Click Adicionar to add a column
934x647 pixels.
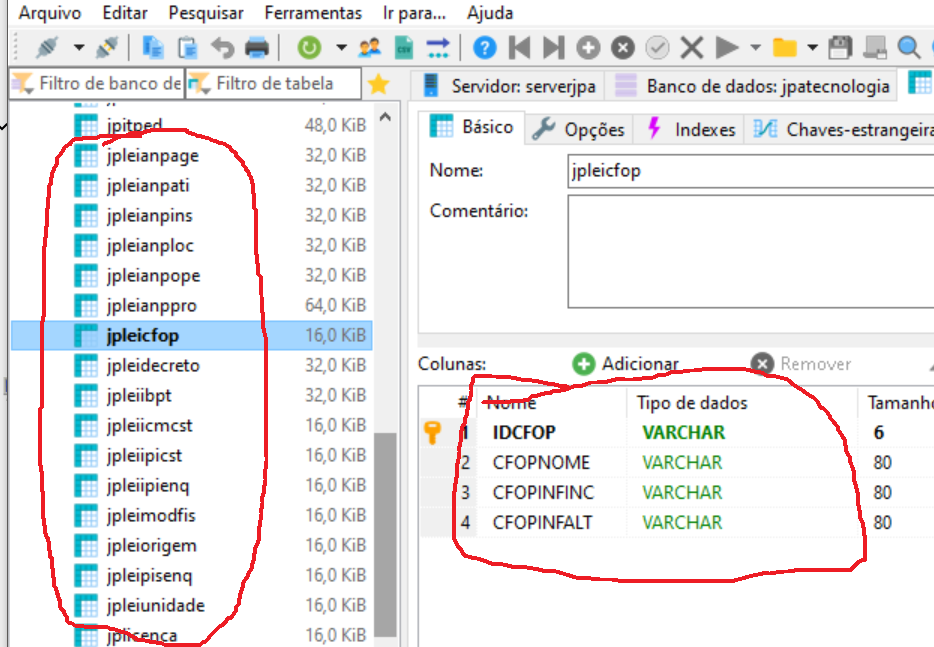(625, 363)
